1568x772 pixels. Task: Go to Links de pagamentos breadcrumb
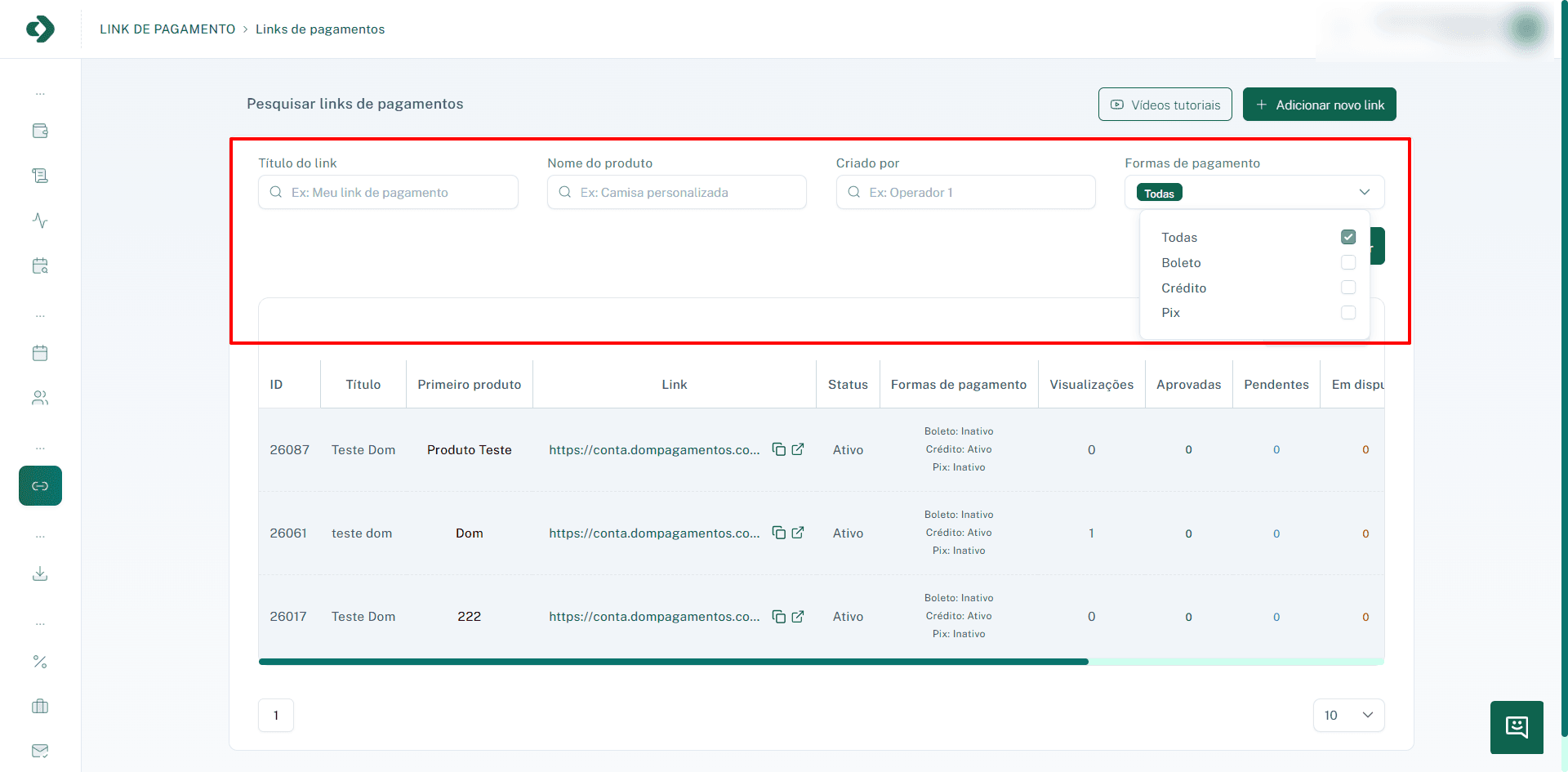(319, 29)
